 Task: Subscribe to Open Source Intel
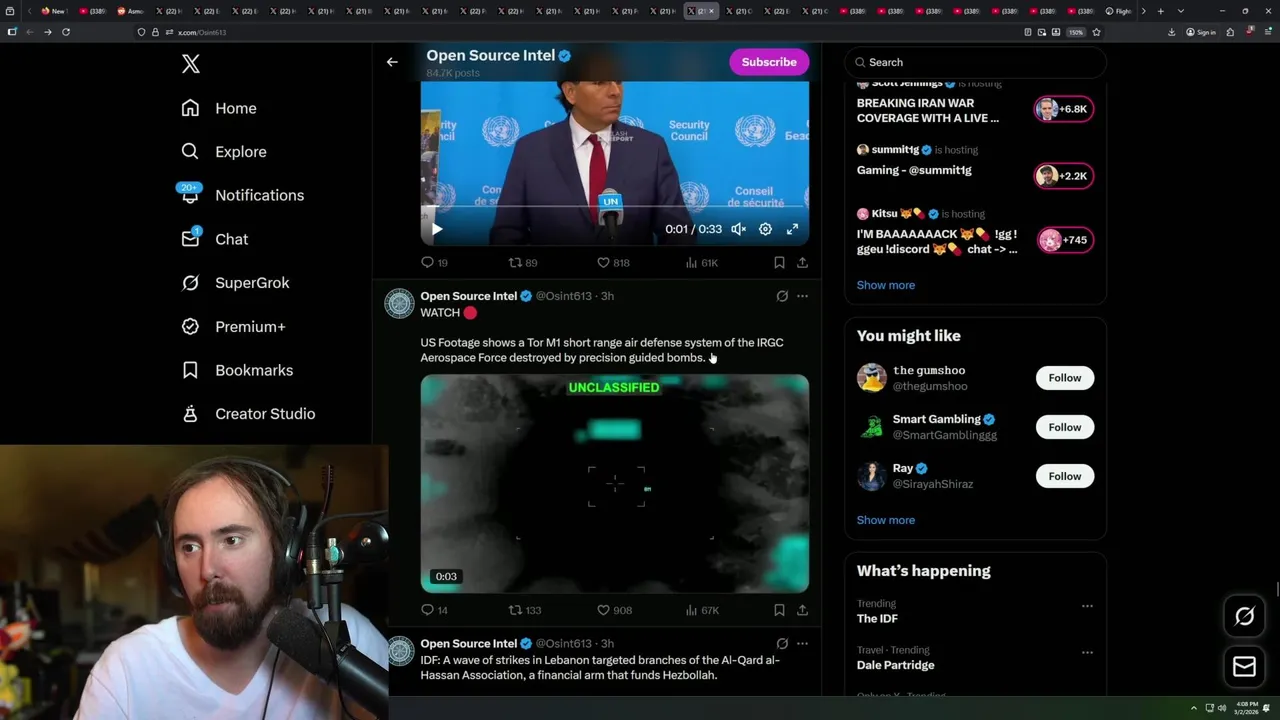click(769, 62)
